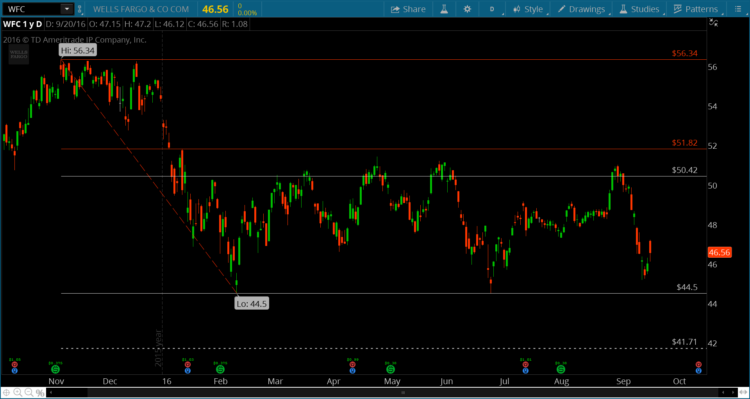Click the green dividend marker at Aug
This screenshot has height=399, width=750.
(560, 369)
